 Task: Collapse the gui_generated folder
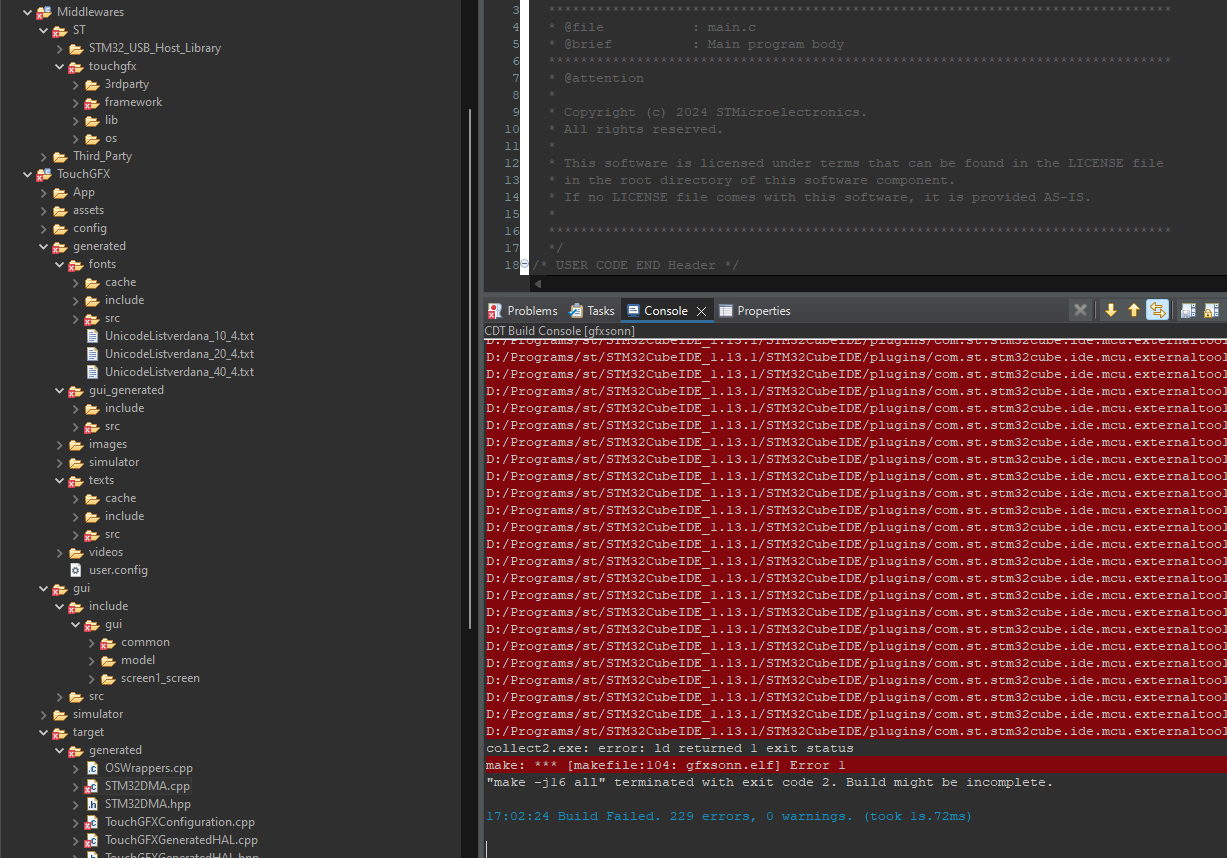coord(59,390)
